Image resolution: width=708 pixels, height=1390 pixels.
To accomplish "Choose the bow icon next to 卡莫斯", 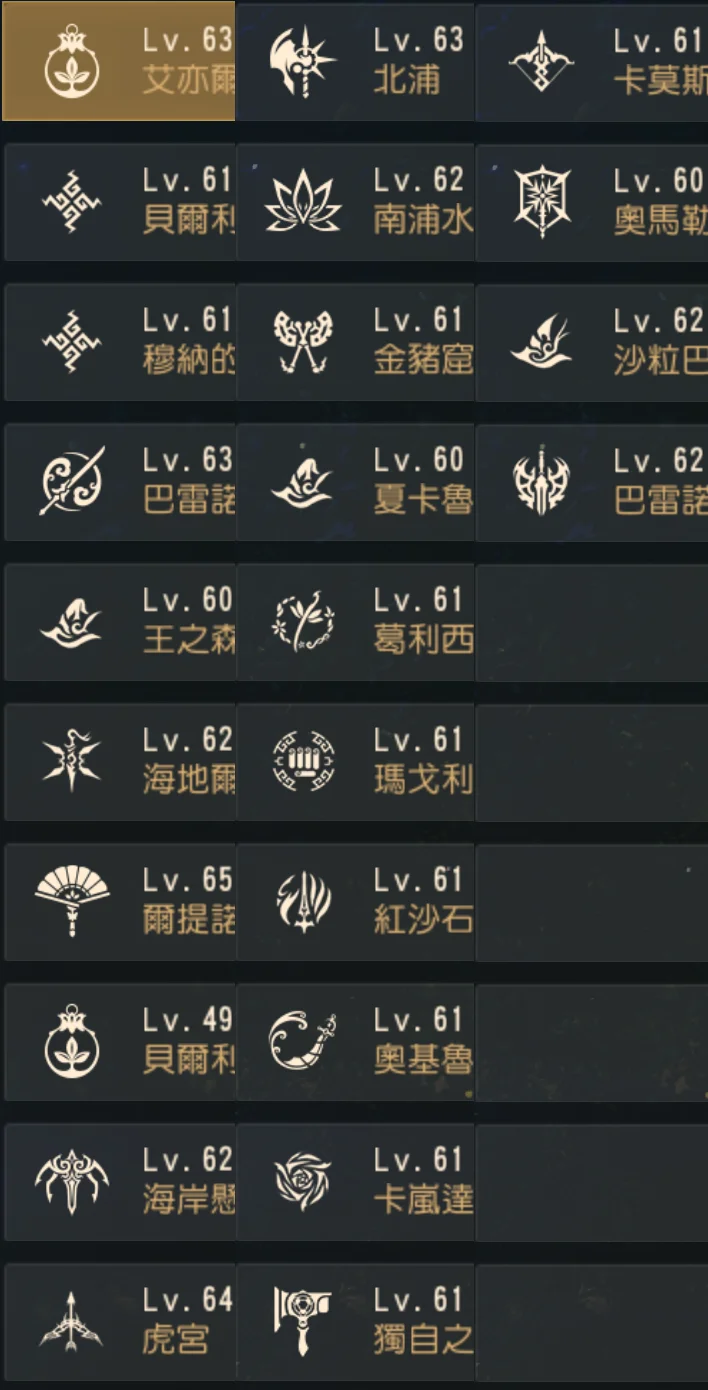I will pyautogui.click(x=541, y=62).
